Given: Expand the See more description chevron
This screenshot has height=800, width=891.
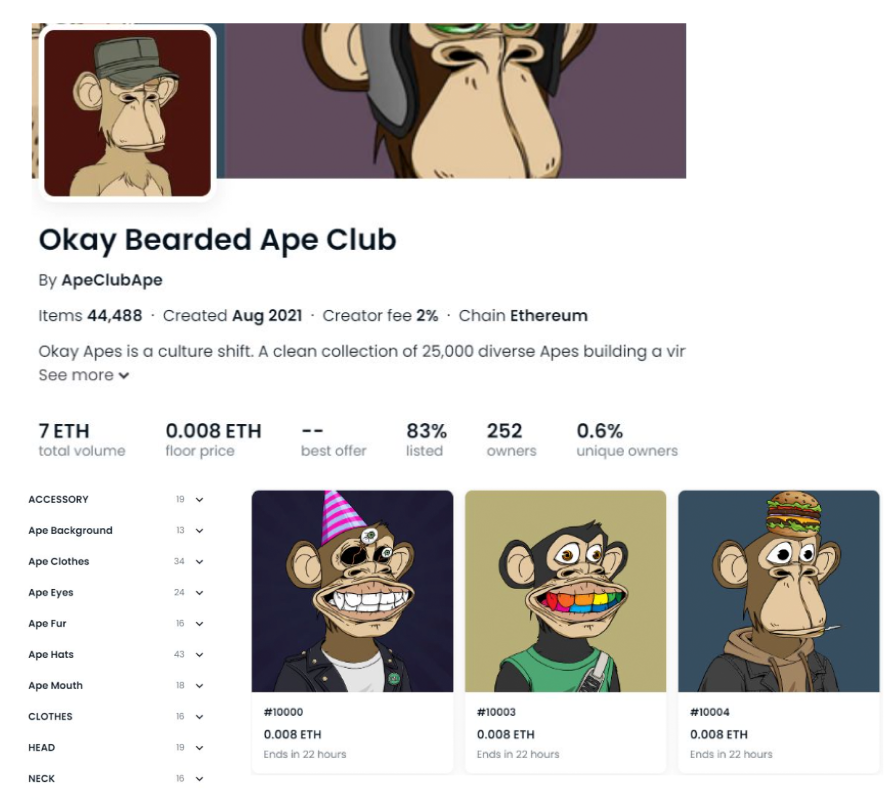Looking at the screenshot, I should tap(124, 376).
